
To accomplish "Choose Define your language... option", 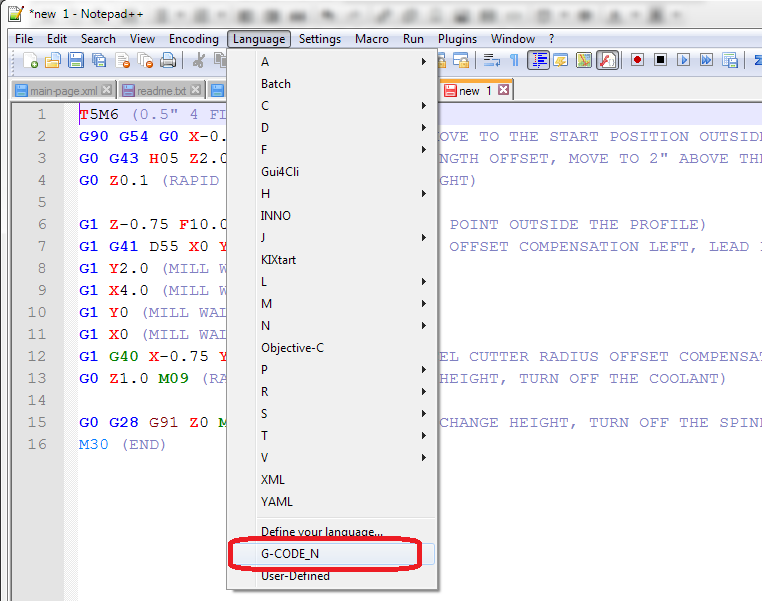I will 321,532.
